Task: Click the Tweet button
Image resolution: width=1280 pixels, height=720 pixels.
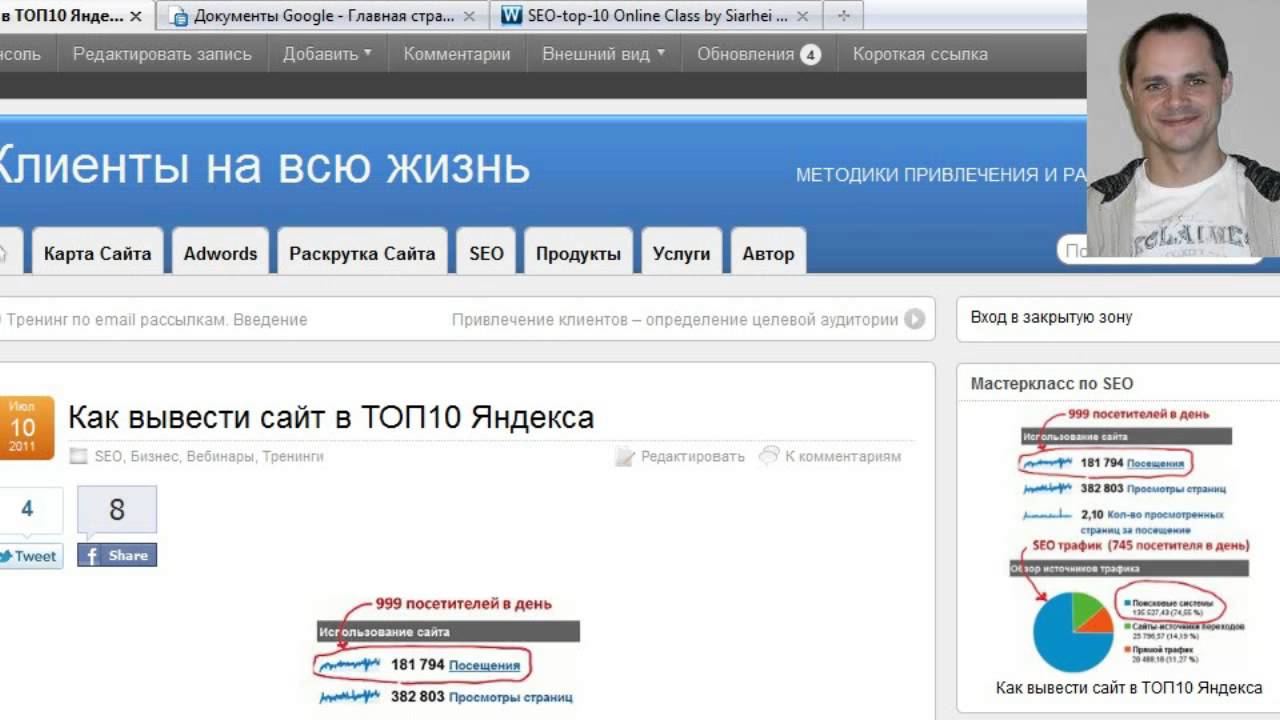Action: click(29, 556)
